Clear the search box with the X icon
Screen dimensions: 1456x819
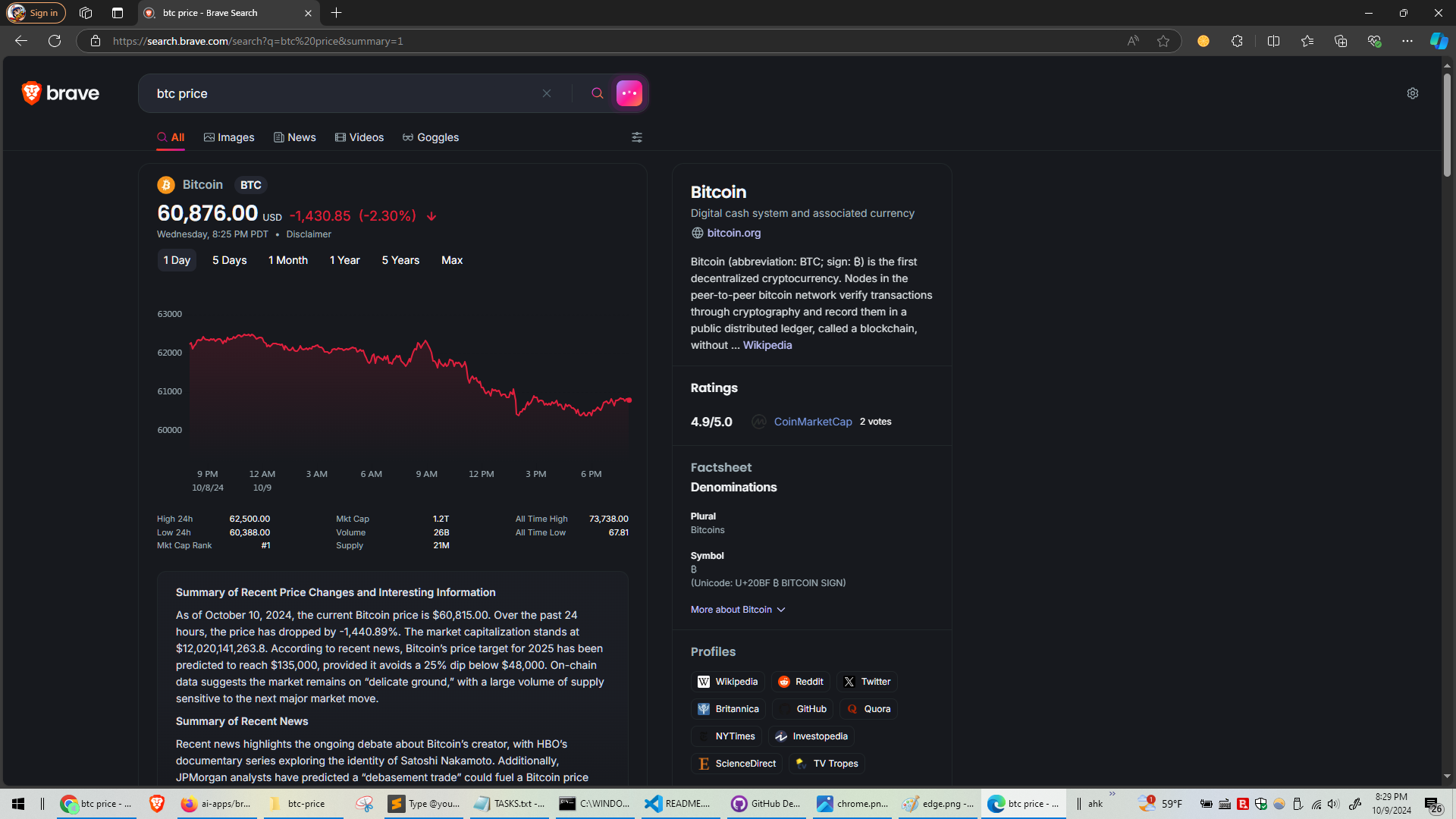[546, 93]
